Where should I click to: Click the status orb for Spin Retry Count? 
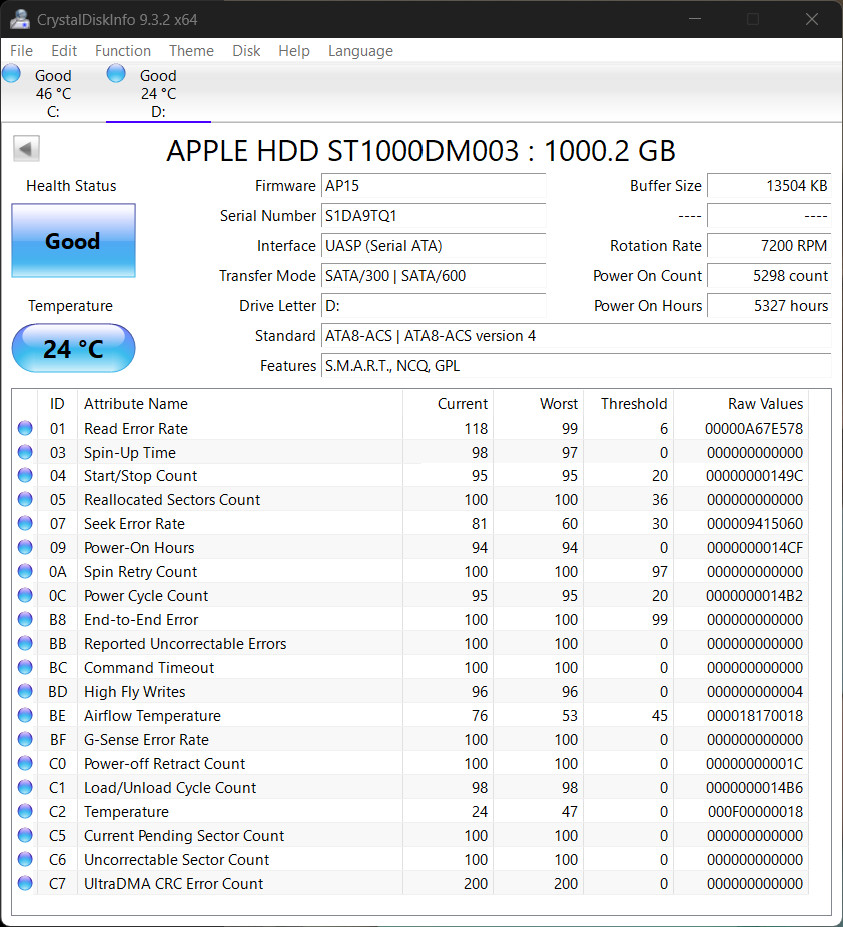pyautogui.click(x=25, y=571)
